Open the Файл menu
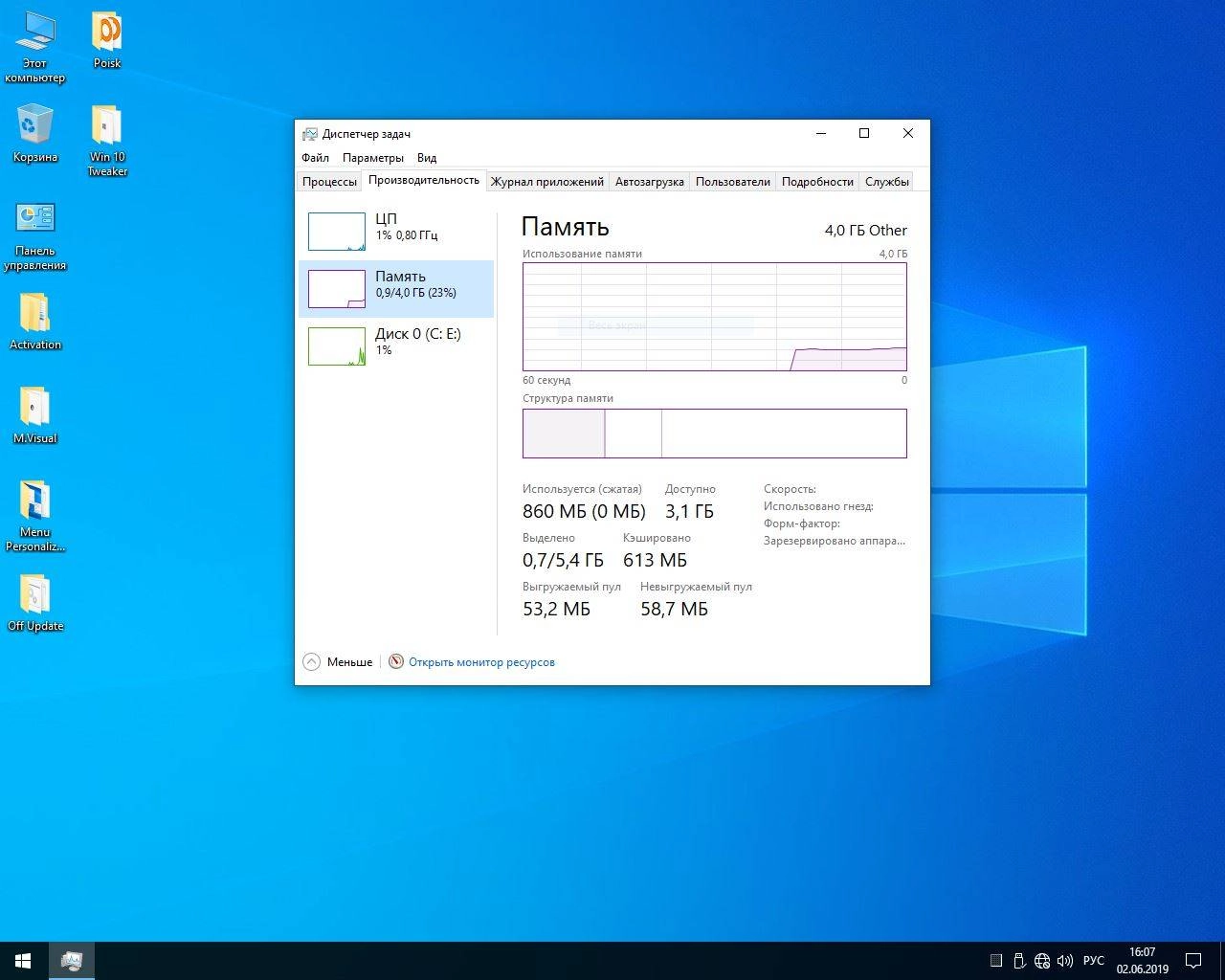The image size is (1225, 980). [x=315, y=158]
